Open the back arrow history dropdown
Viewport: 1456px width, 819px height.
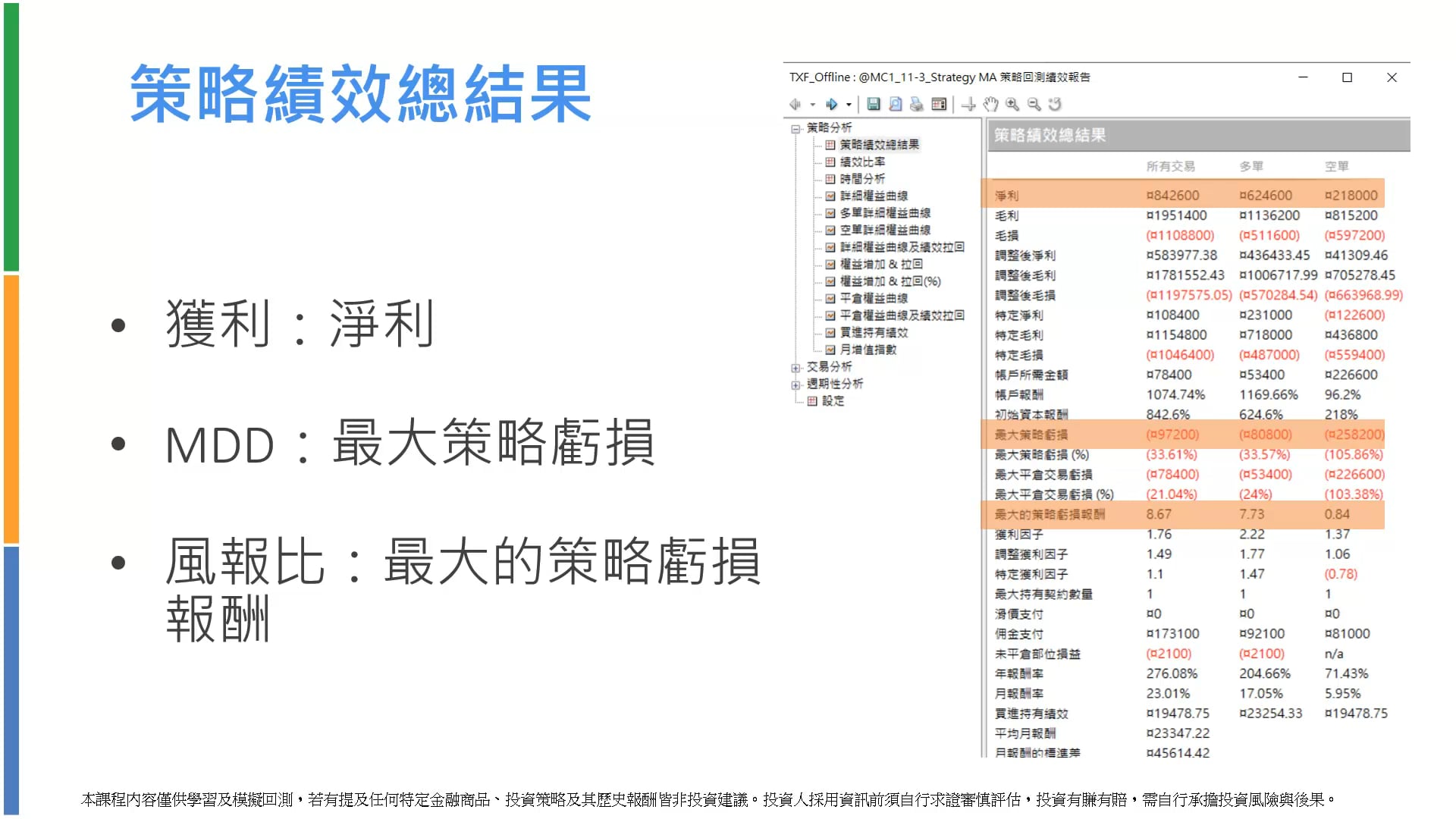(x=812, y=105)
